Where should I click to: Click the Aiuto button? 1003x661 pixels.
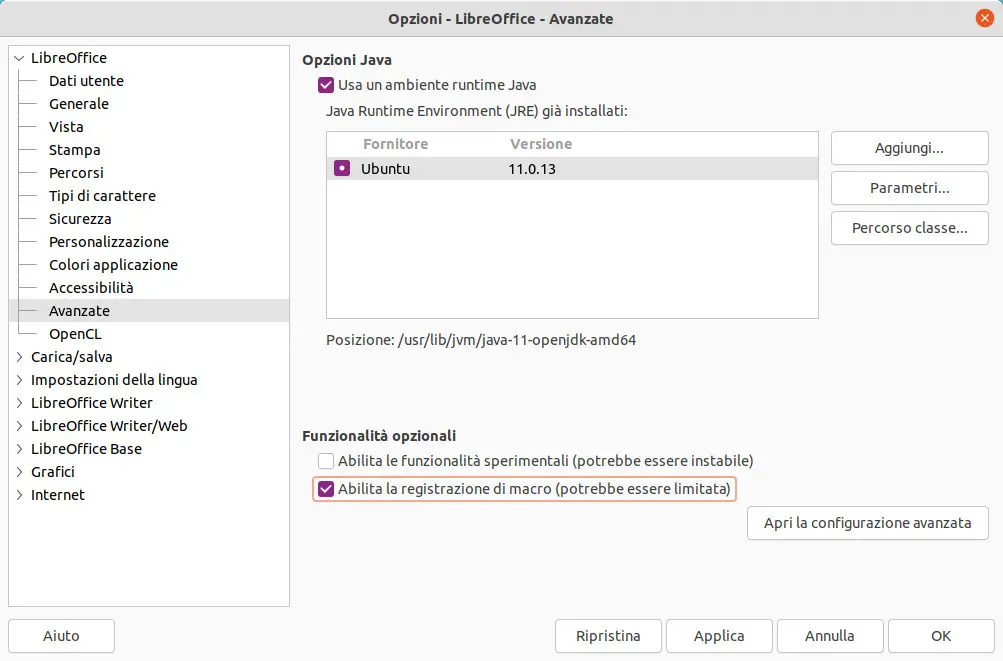pyautogui.click(x=61, y=636)
